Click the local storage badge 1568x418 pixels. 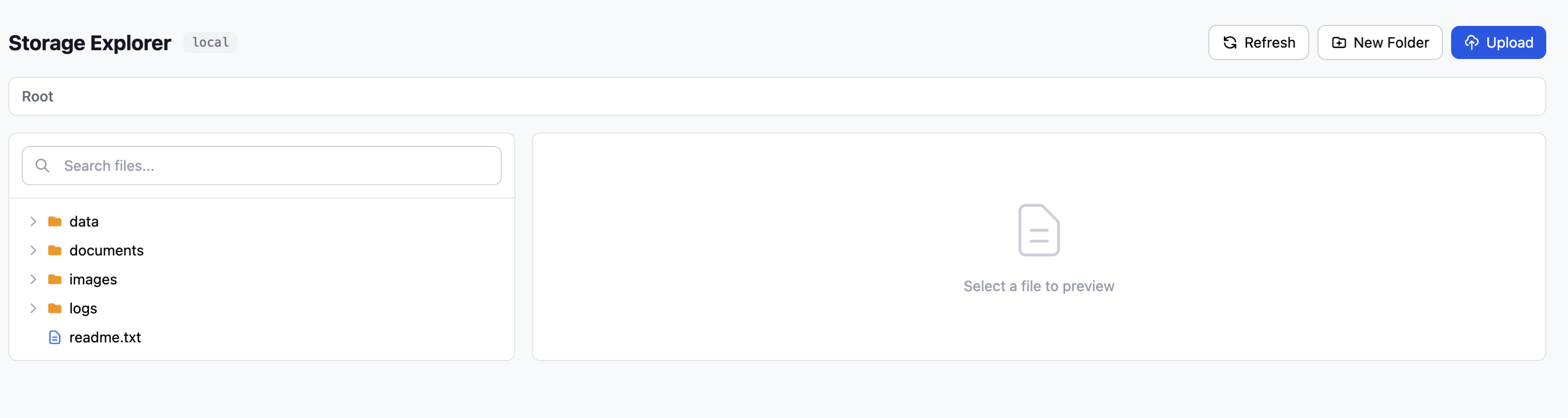[211, 42]
